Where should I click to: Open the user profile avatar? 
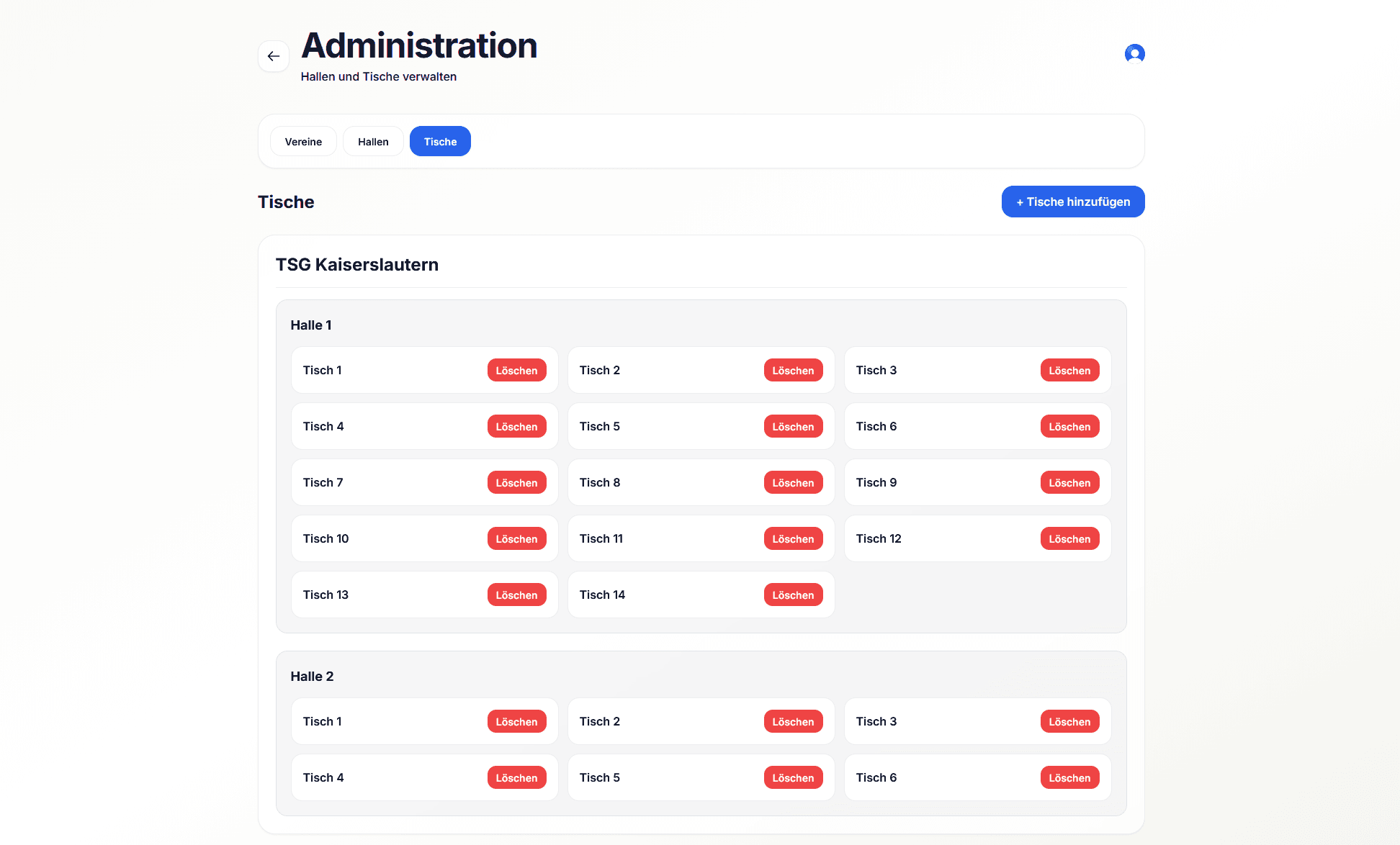click(1134, 54)
